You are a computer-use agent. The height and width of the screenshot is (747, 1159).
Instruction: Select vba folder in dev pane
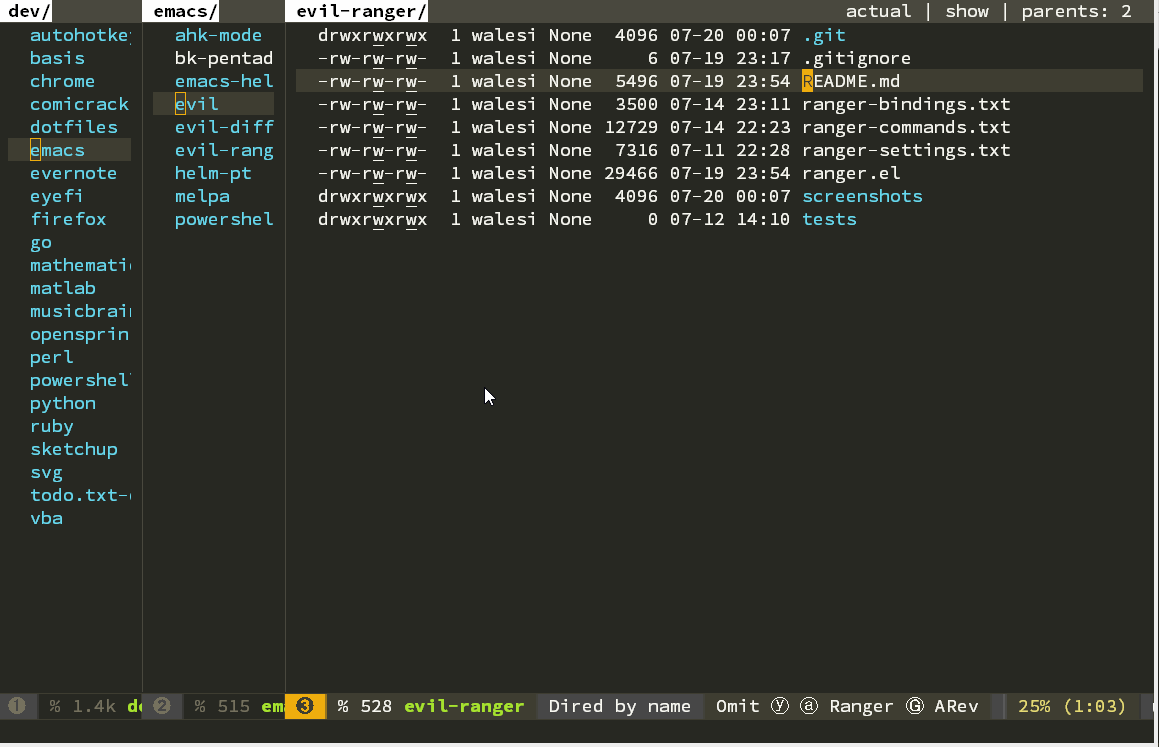click(46, 518)
